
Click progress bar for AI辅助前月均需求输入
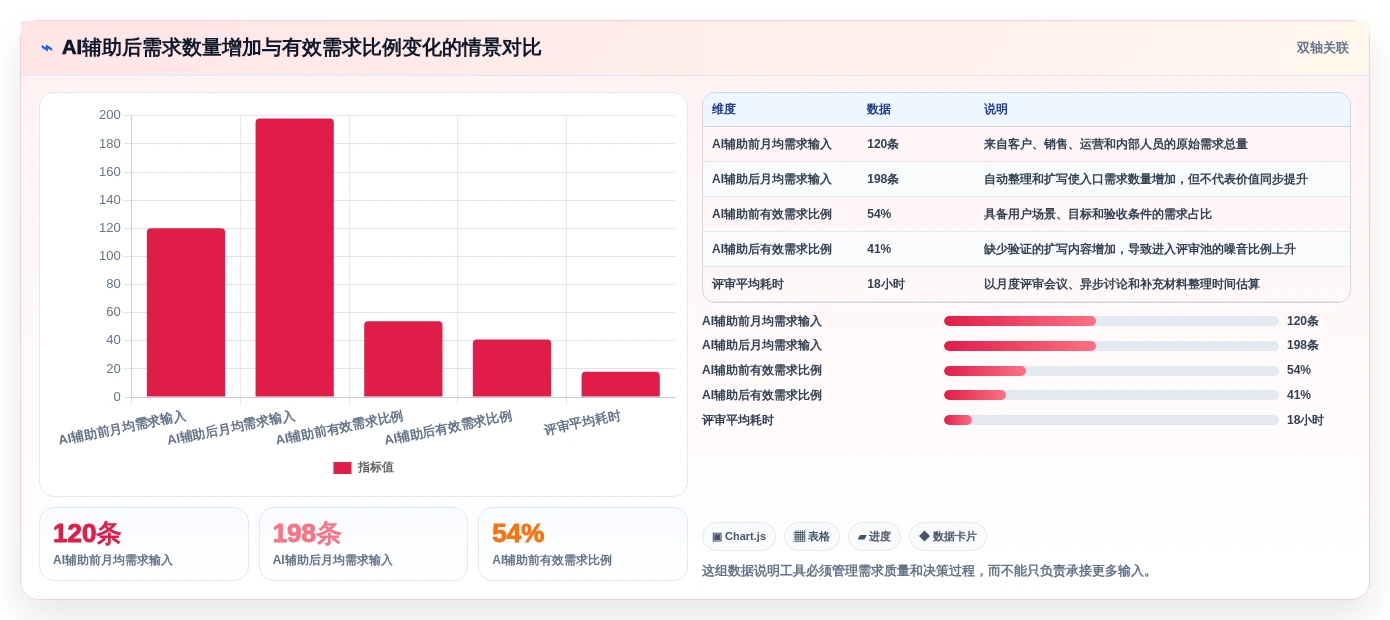(1111, 321)
